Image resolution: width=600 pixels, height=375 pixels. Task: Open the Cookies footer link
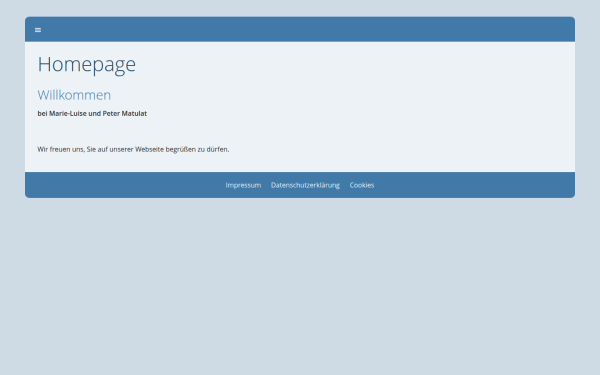[x=362, y=185]
